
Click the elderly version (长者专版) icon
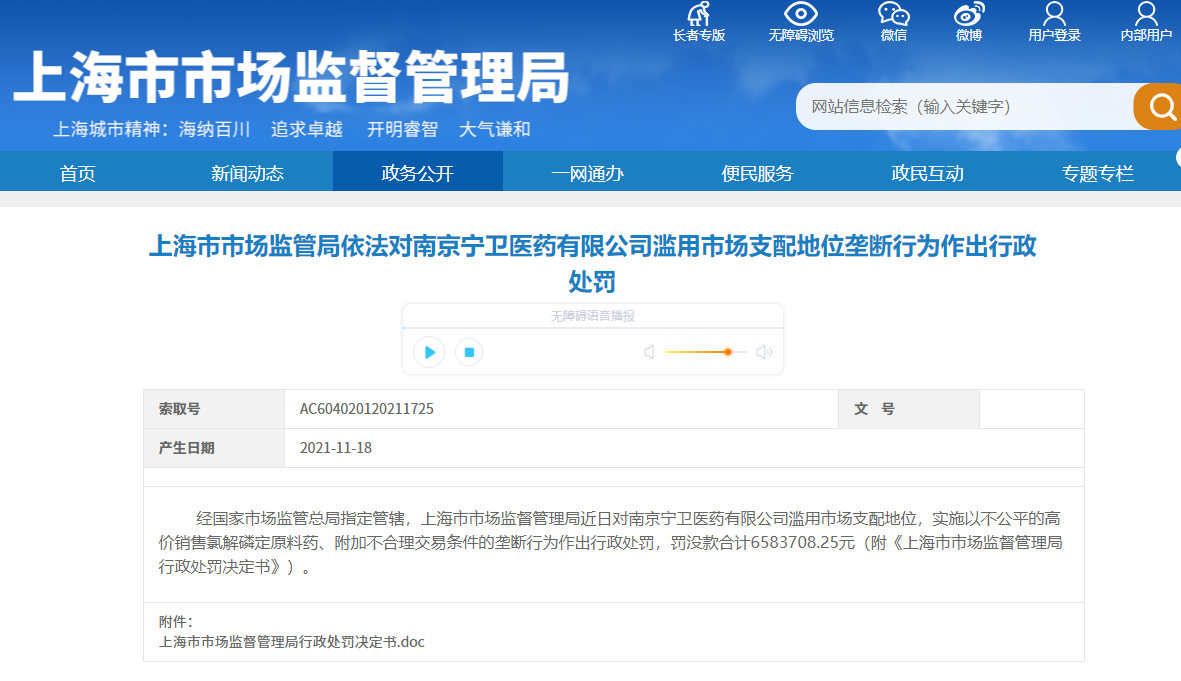click(698, 15)
